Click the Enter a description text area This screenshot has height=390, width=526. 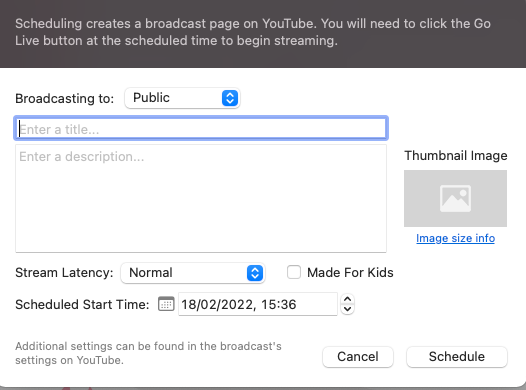click(x=201, y=199)
